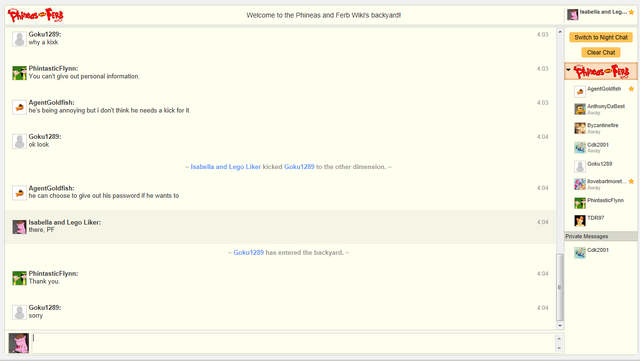Collapse the Phineas and Ferb room user list
Image resolution: width=640 pixels, height=361 pixels.
(x=568, y=70)
